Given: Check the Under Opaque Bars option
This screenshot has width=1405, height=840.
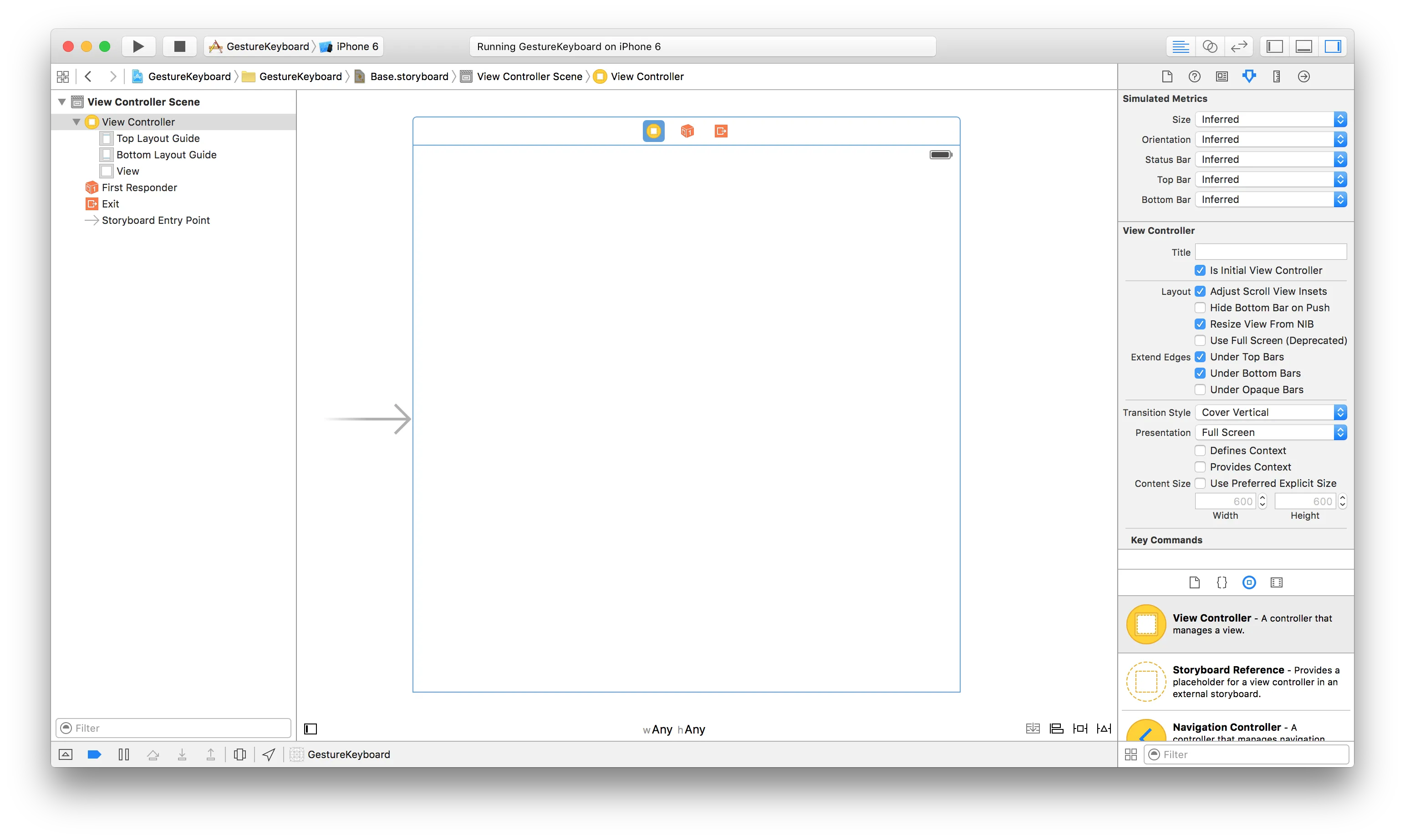Looking at the screenshot, I should (1200, 390).
